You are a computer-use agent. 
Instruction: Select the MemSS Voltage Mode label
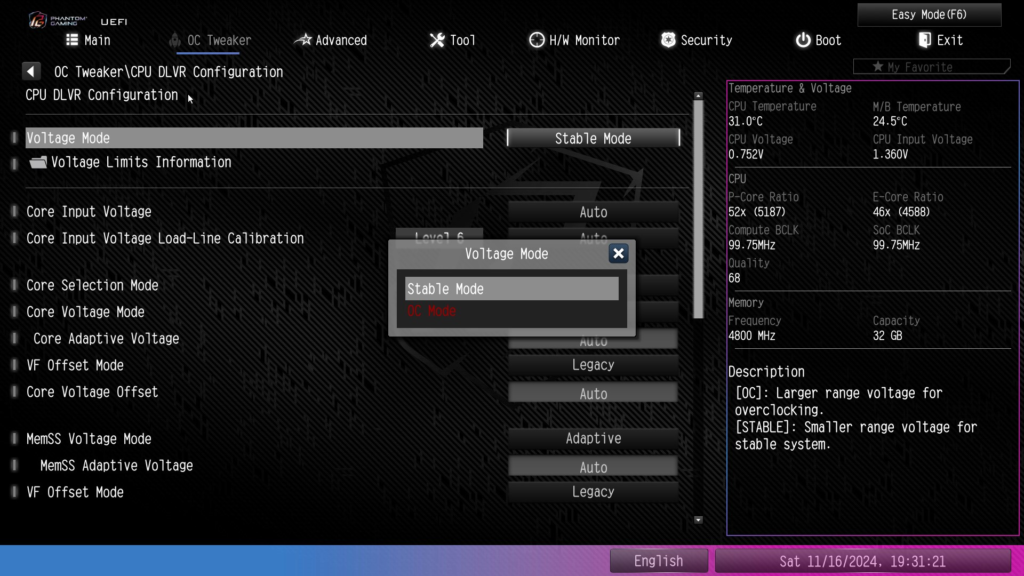[89, 439]
